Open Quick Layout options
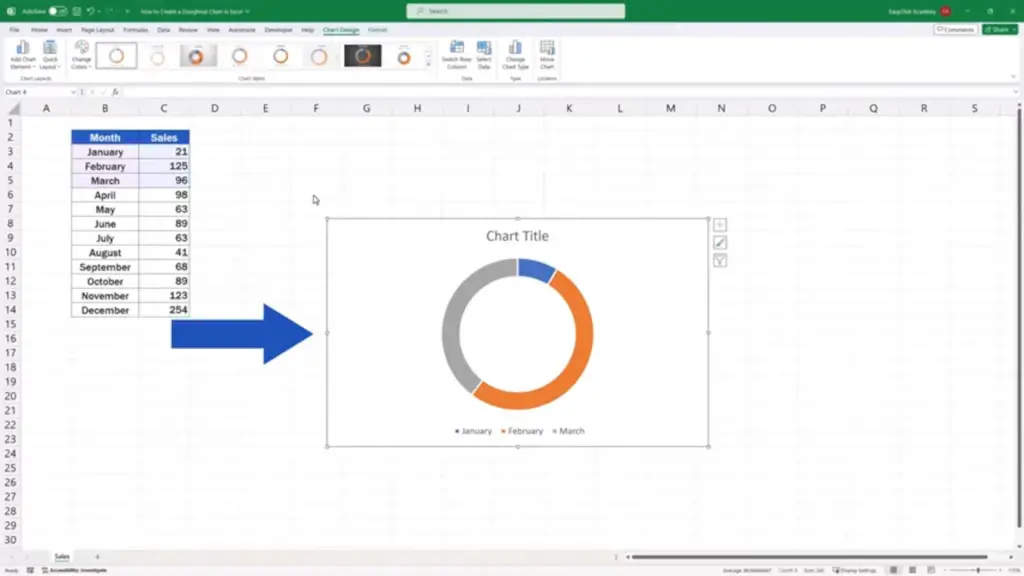 [50, 56]
